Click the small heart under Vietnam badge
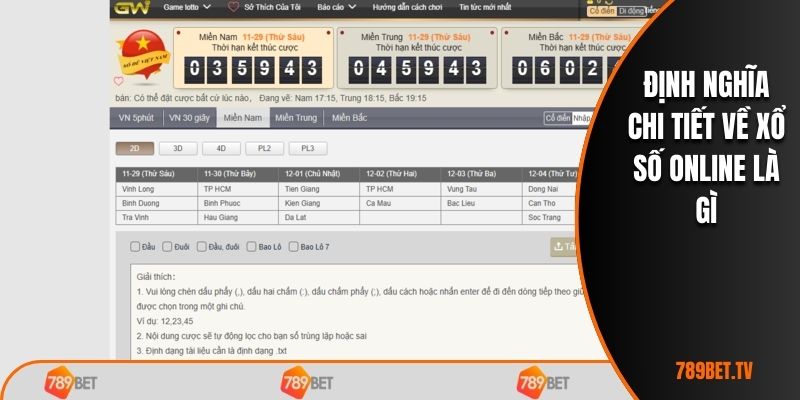800x400 pixels. point(118,81)
